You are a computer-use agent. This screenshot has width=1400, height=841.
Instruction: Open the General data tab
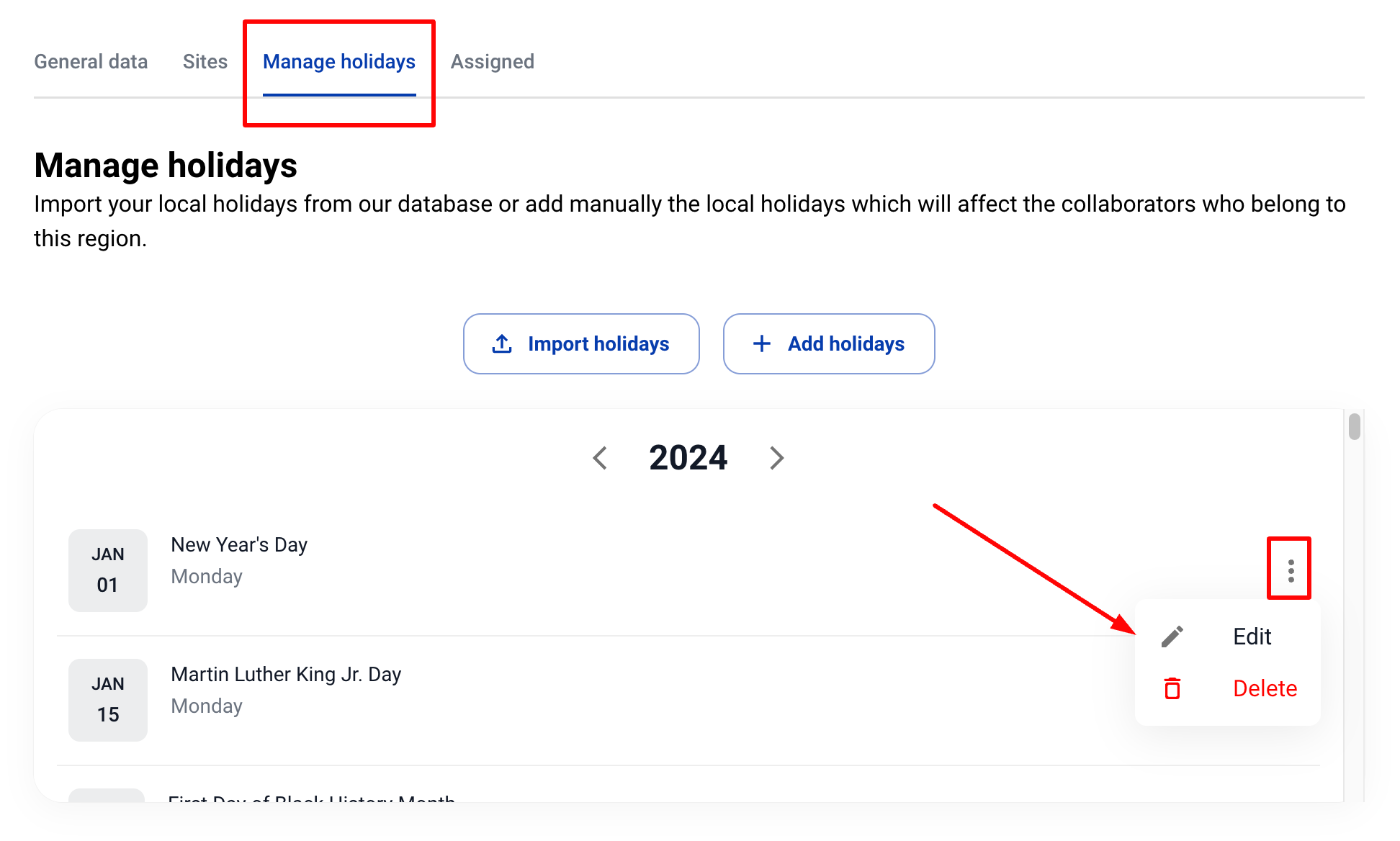pyautogui.click(x=91, y=62)
